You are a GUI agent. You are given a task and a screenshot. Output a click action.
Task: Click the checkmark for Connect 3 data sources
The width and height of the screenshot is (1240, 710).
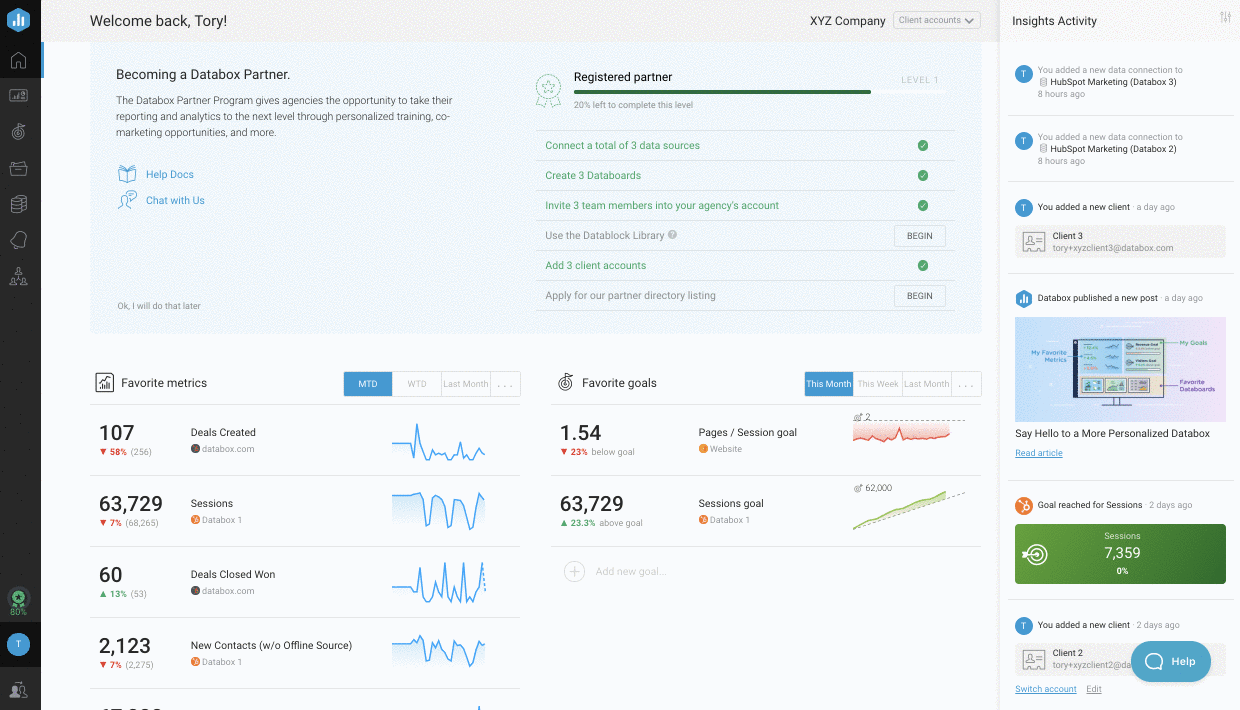click(x=922, y=145)
